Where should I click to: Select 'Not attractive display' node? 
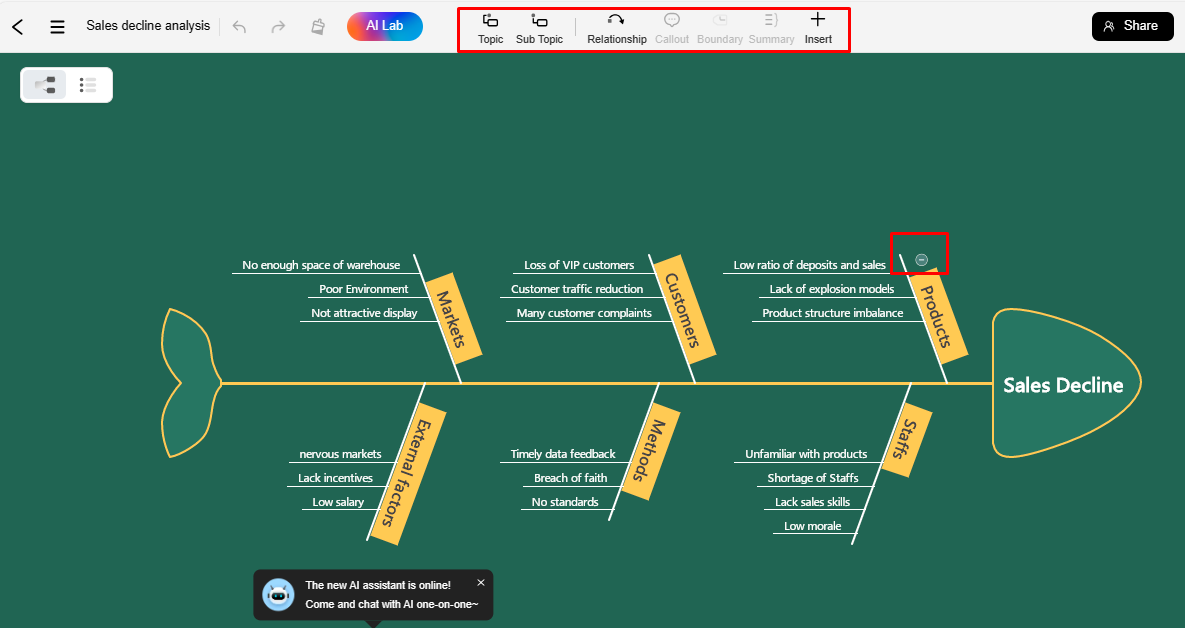point(364,313)
